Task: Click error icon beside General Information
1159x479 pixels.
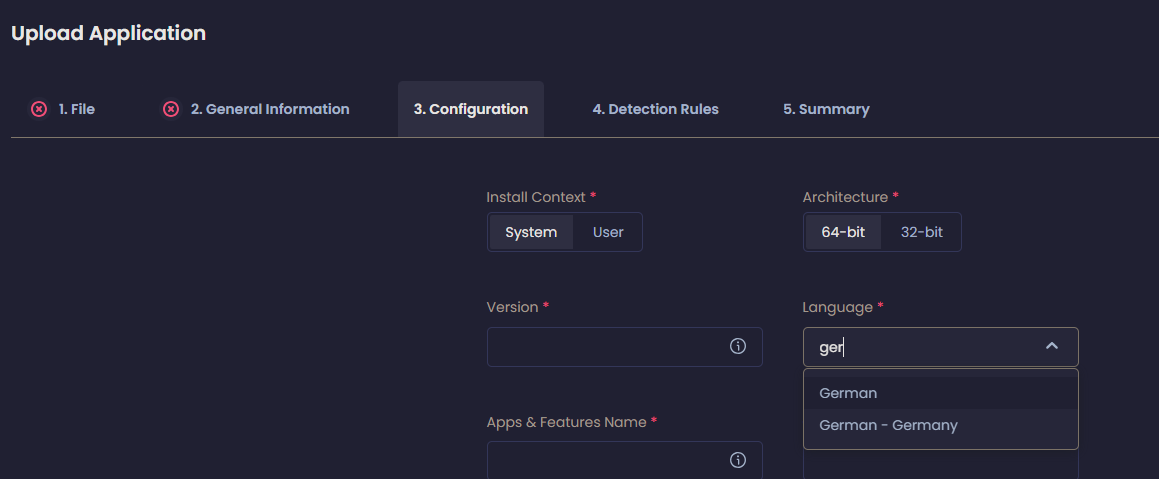Action: 171,109
